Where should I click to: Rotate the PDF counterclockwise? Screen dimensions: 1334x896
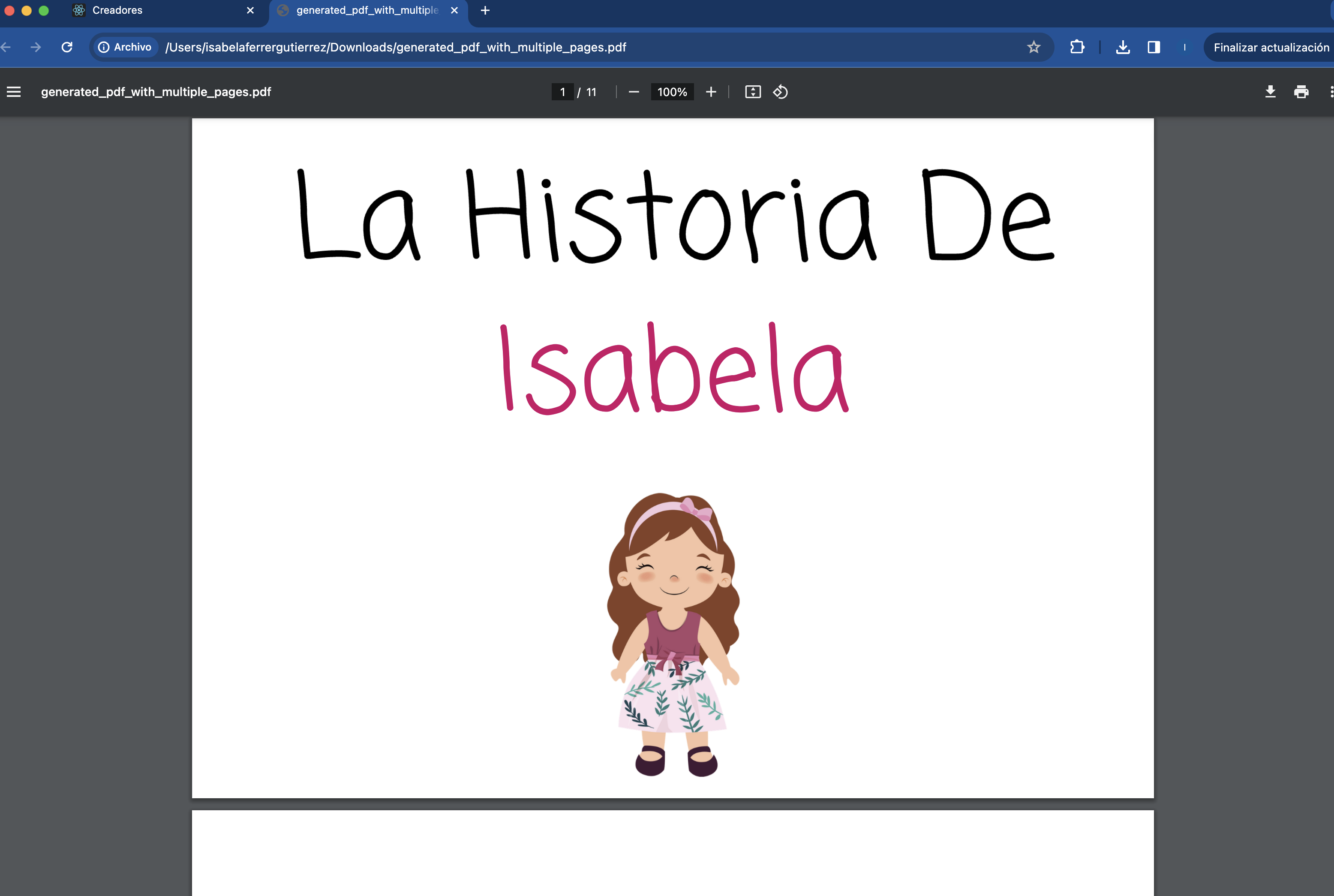click(x=781, y=92)
